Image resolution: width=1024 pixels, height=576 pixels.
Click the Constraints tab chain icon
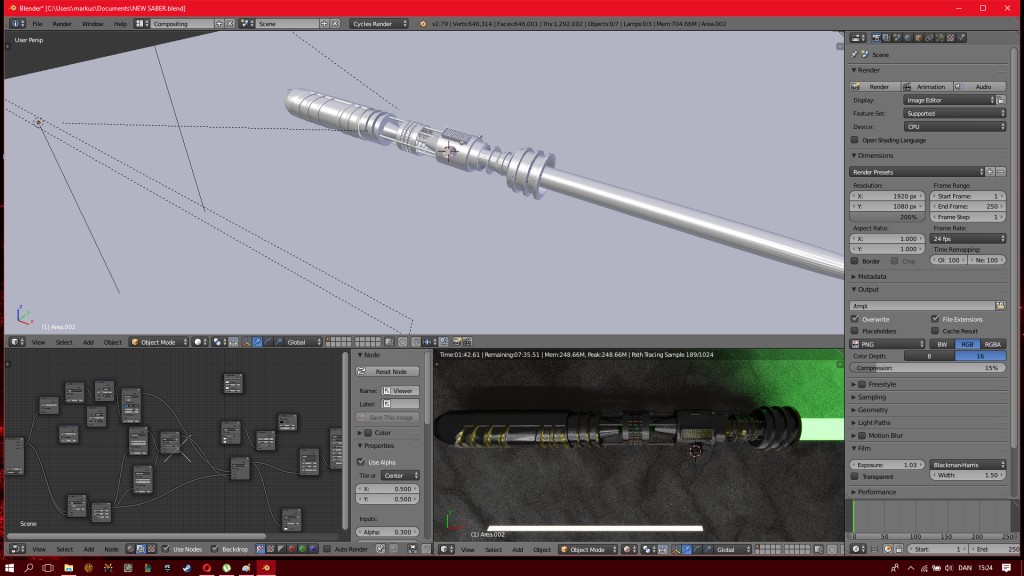(929, 37)
